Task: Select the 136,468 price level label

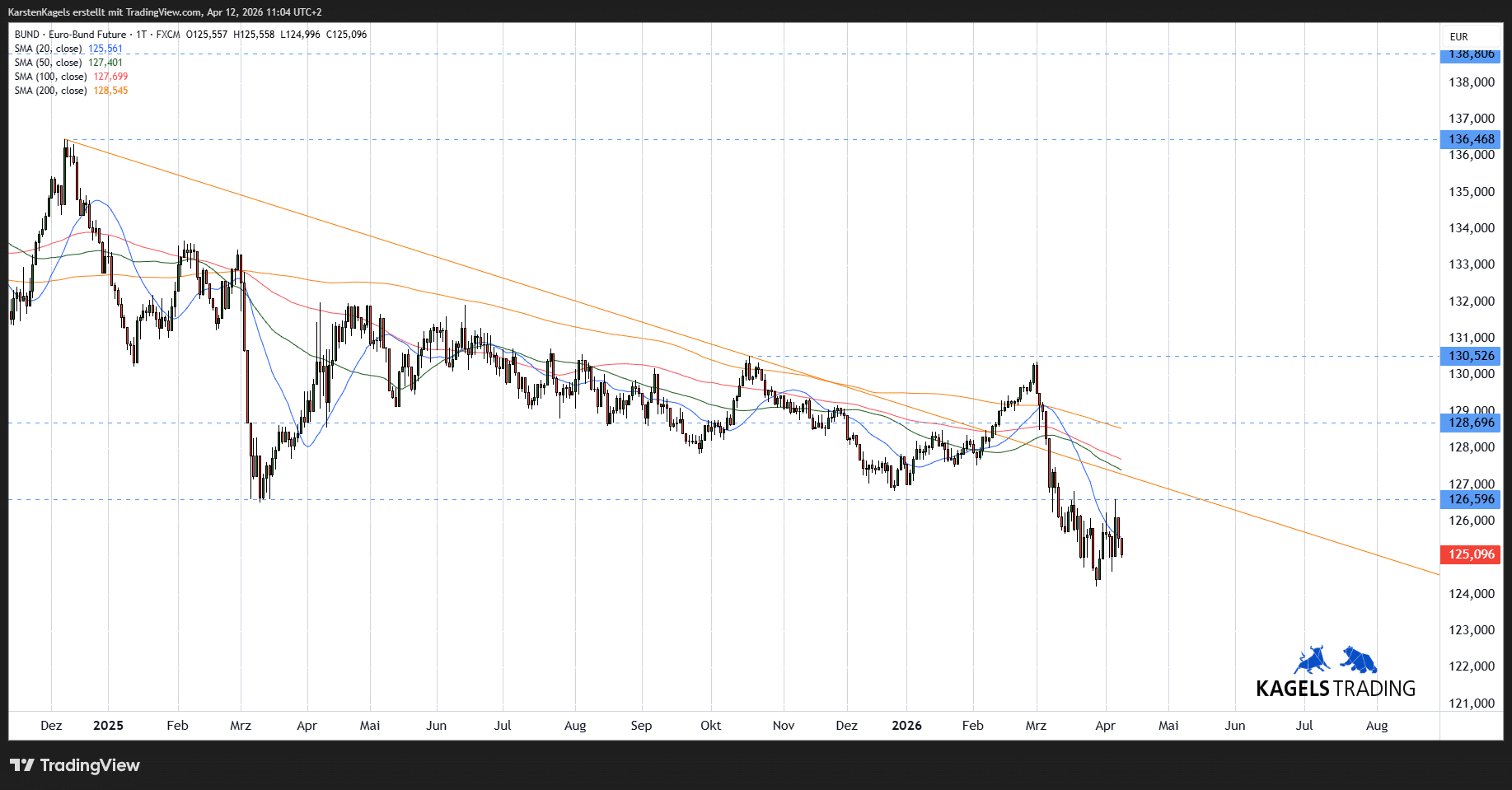Action: (1471, 139)
